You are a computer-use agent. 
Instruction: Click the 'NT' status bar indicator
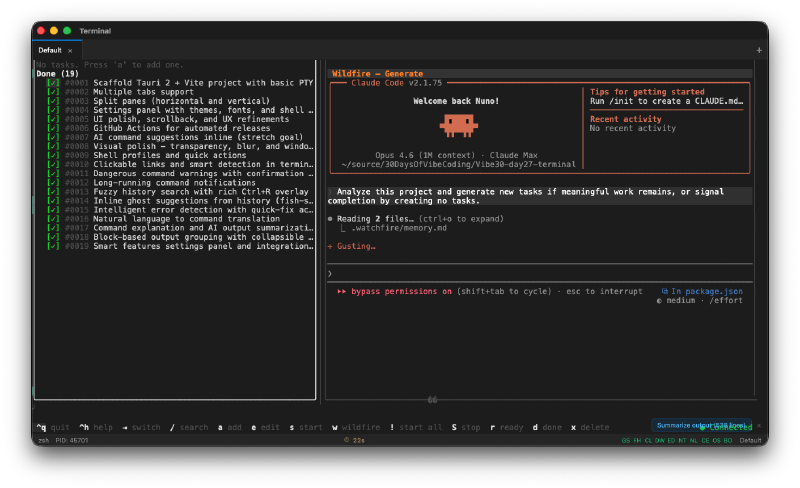tap(682, 441)
